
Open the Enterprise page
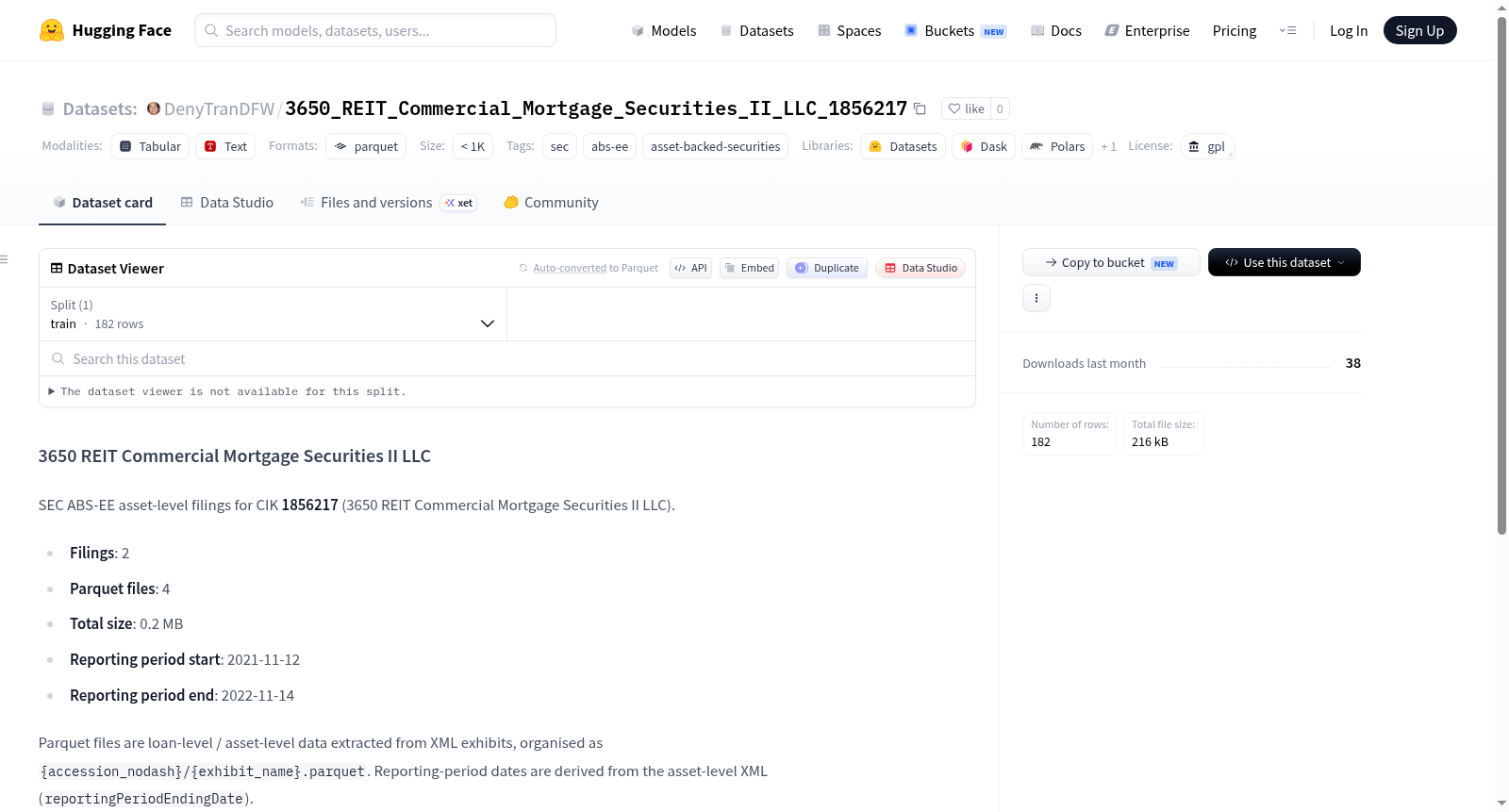[x=1147, y=30]
